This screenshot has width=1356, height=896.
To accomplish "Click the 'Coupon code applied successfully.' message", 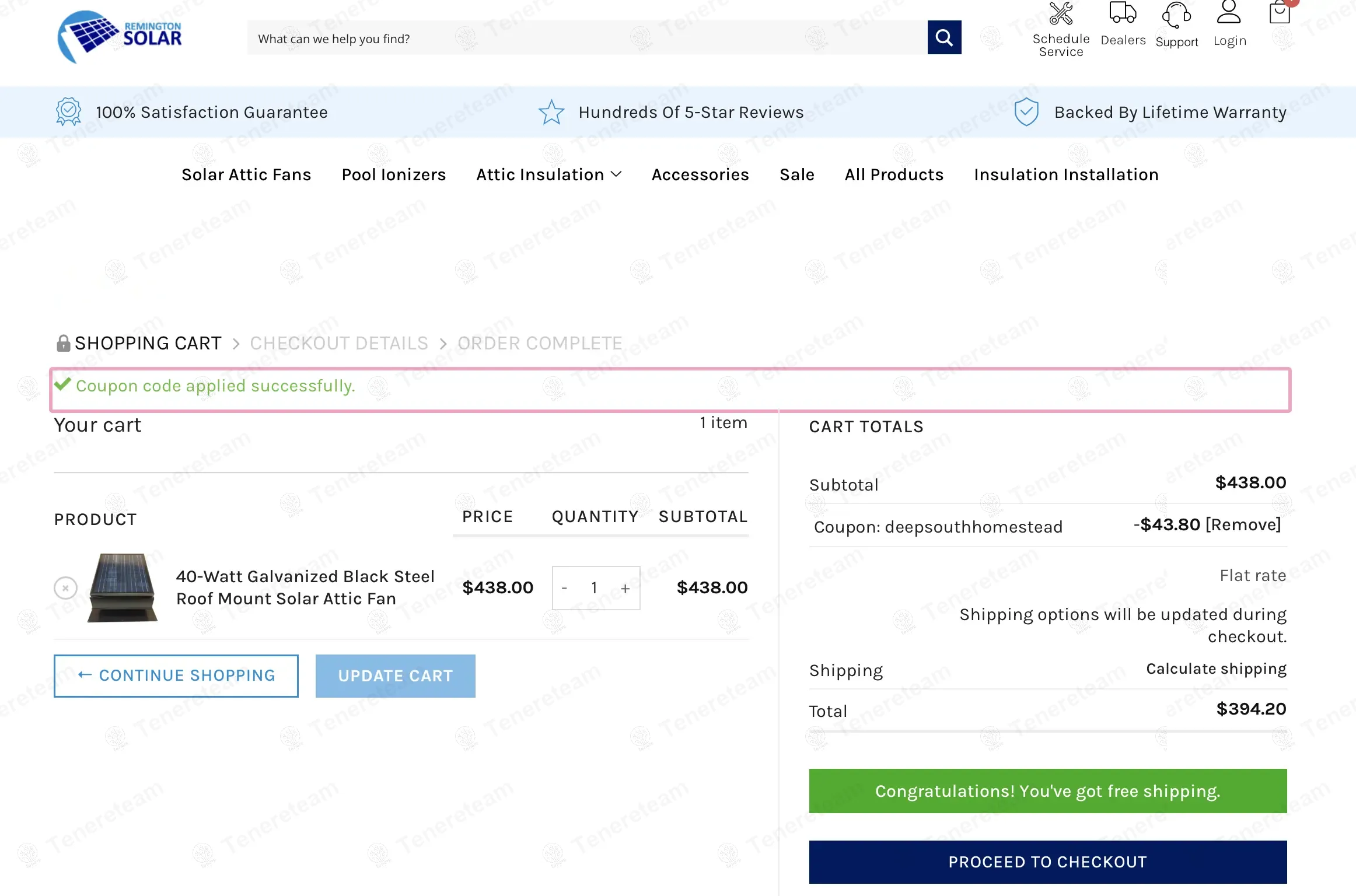I will point(215,386).
